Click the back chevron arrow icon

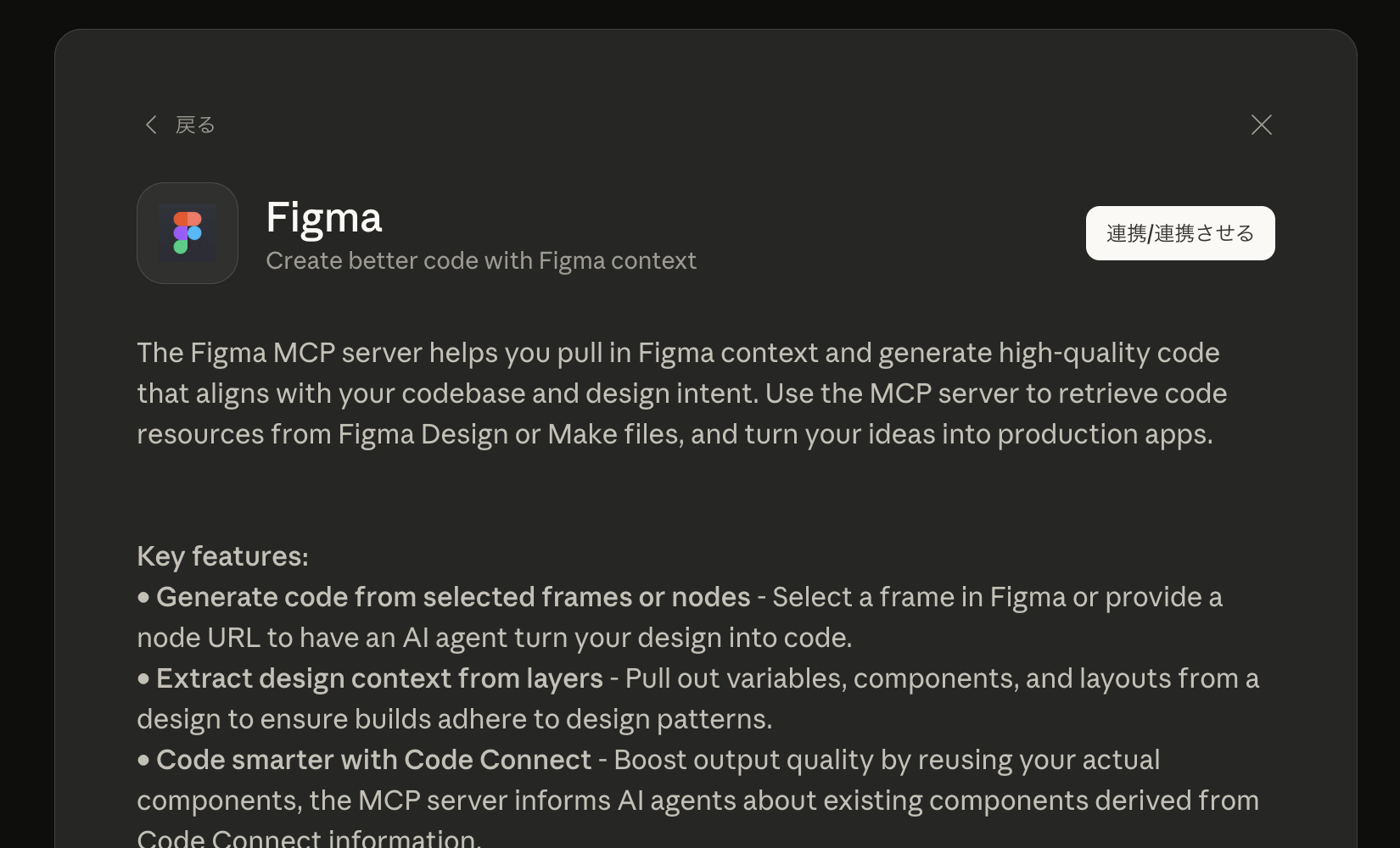coord(151,125)
